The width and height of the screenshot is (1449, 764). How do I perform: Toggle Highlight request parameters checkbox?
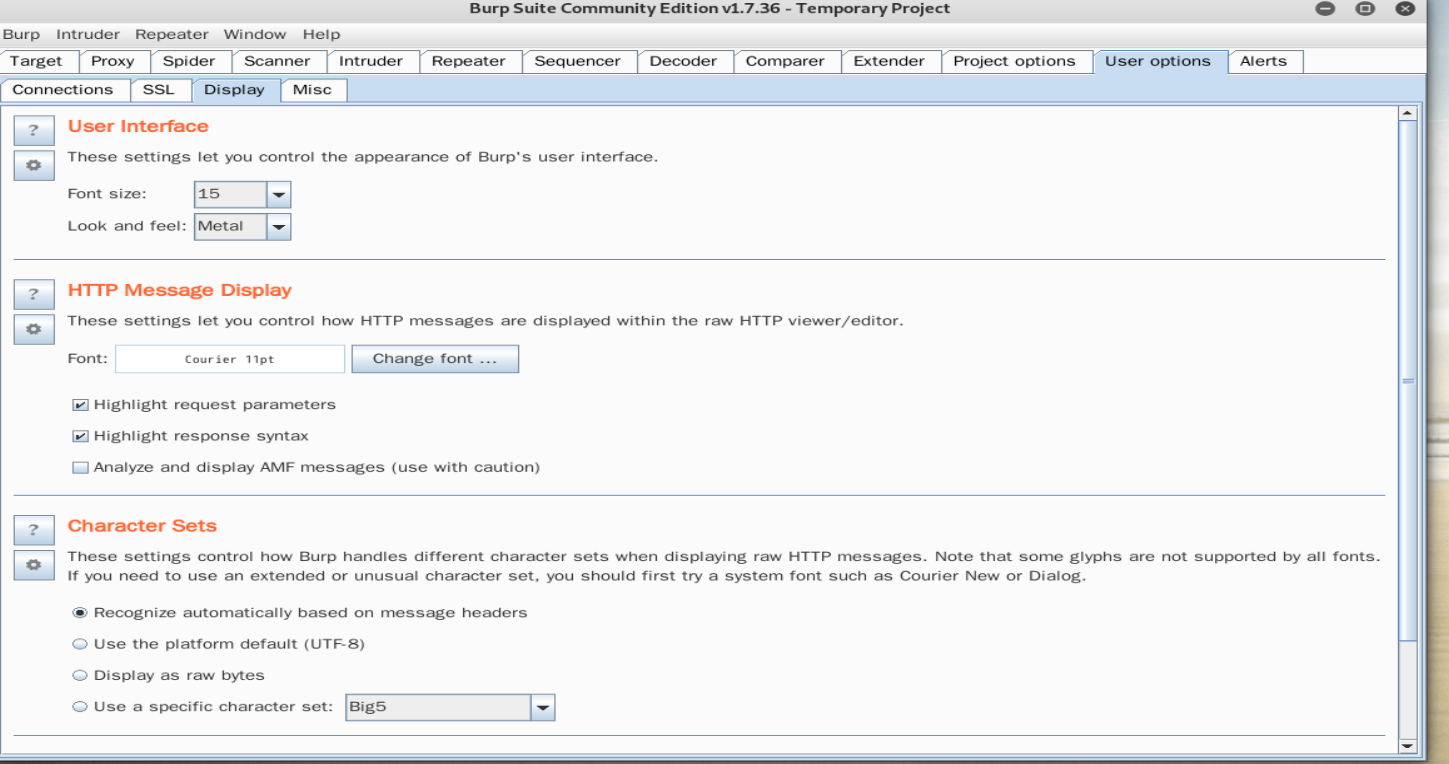80,405
